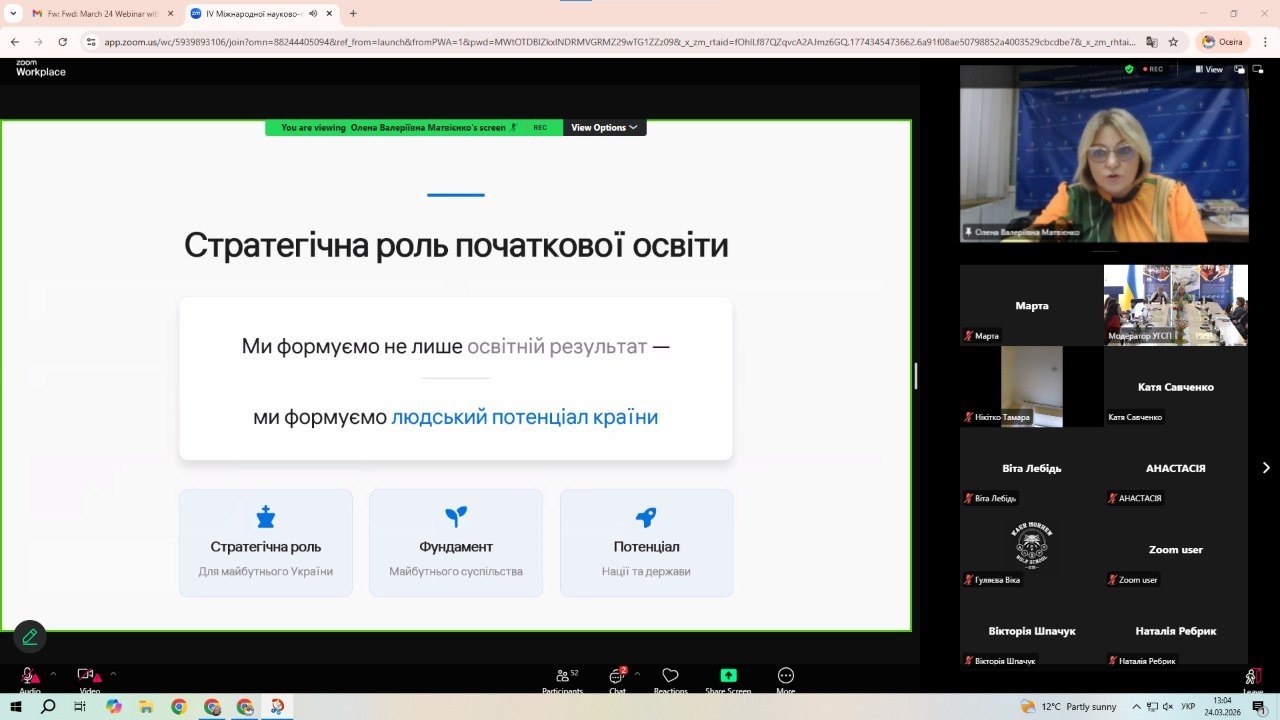Open the View layout menu in Zoom
Image resolution: width=1280 pixels, height=720 pixels.
pyautogui.click(x=1209, y=69)
